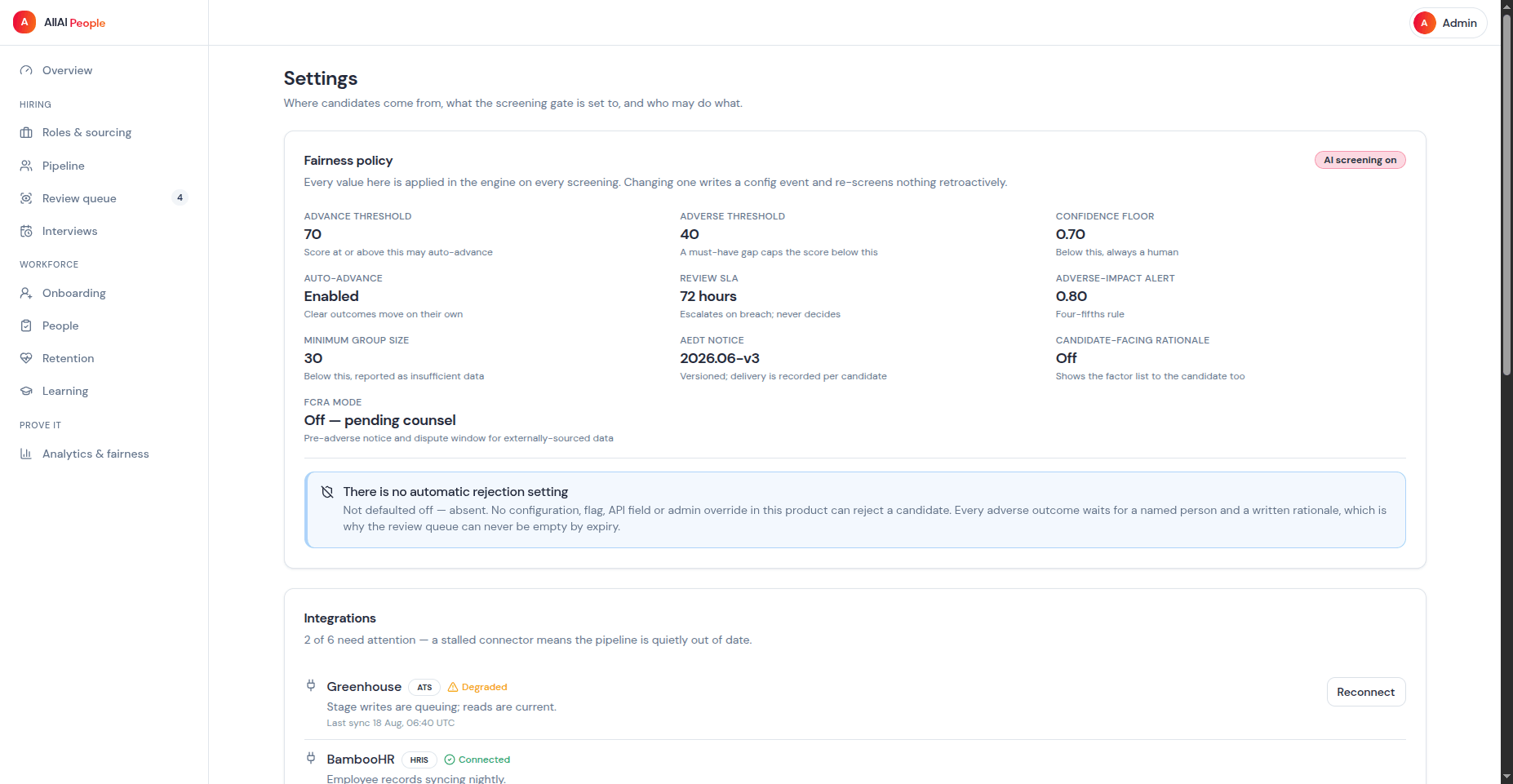Click the Retention heart icon
This screenshot has height=784, width=1513.
pyautogui.click(x=26, y=358)
